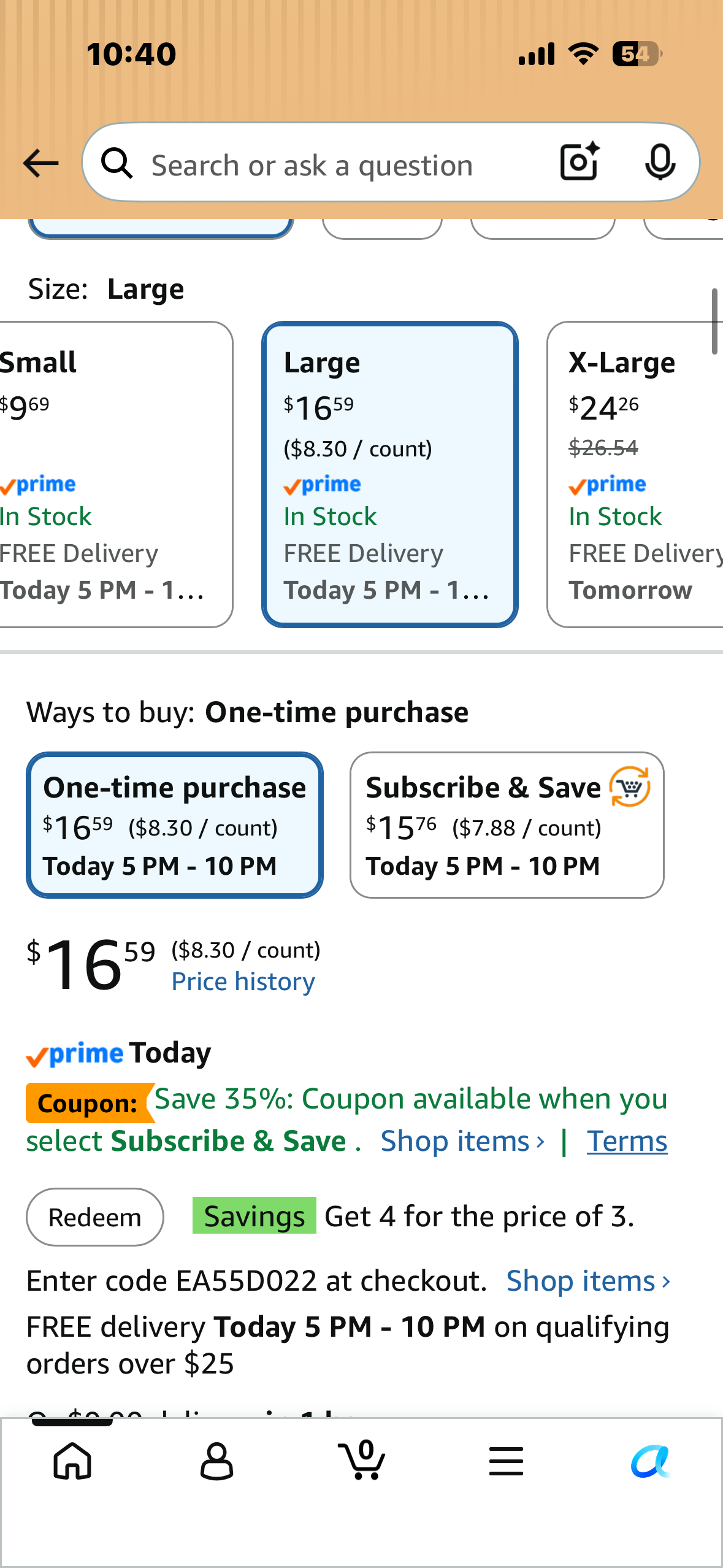Viewport: 723px width, 1568px height.
Task: Open coupon Terms link
Action: (627, 1141)
